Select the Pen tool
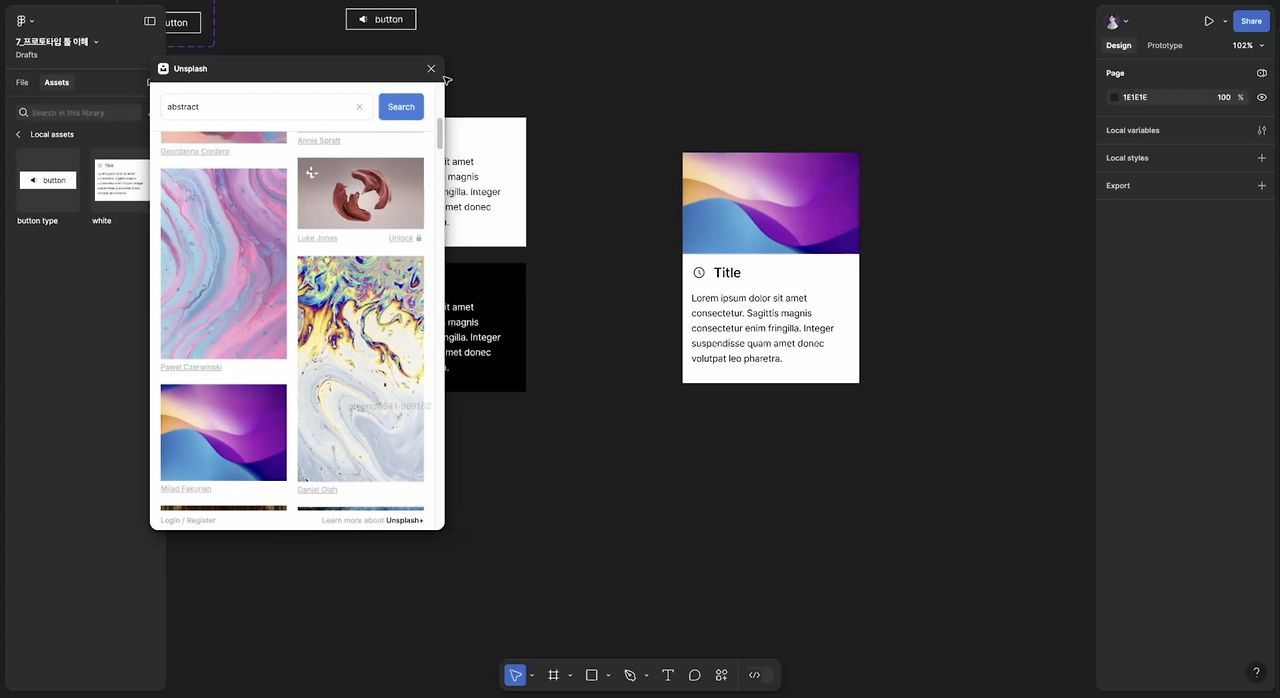The image size is (1280, 698). coord(629,675)
